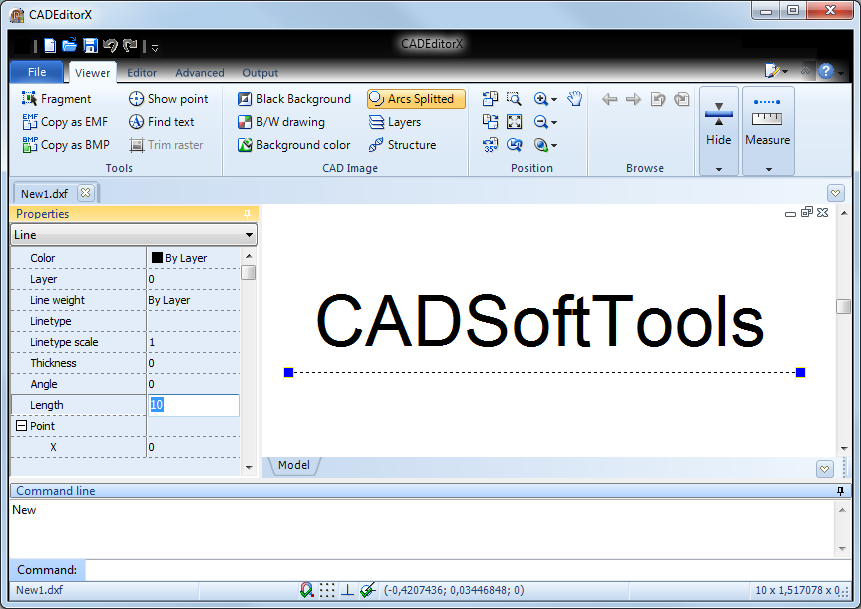The width and height of the screenshot is (861, 609).
Task: Open the Layers dialog
Action: coord(395,122)
